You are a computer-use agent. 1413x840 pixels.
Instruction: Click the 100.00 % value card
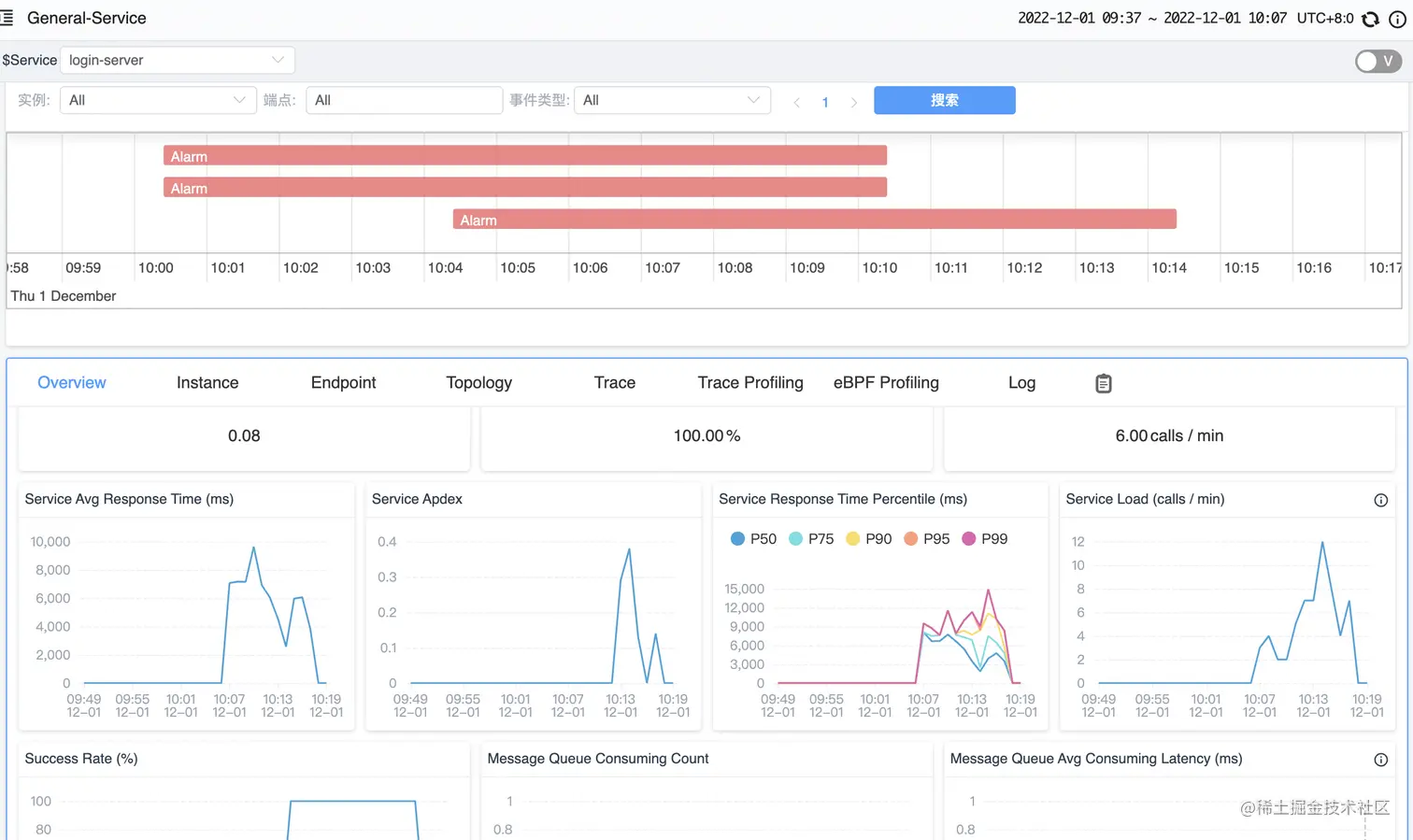706,436
